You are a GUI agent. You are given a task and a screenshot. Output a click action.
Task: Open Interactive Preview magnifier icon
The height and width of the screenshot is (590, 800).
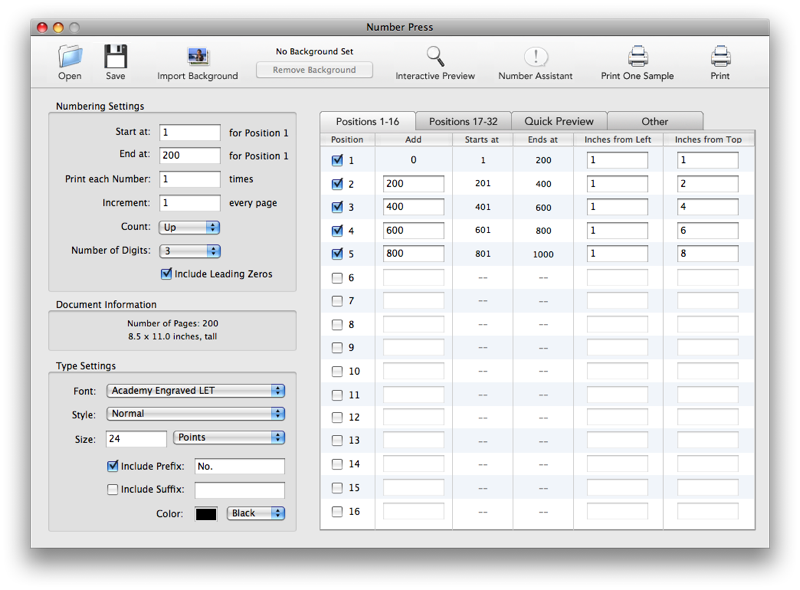click(x=435, y=56)
